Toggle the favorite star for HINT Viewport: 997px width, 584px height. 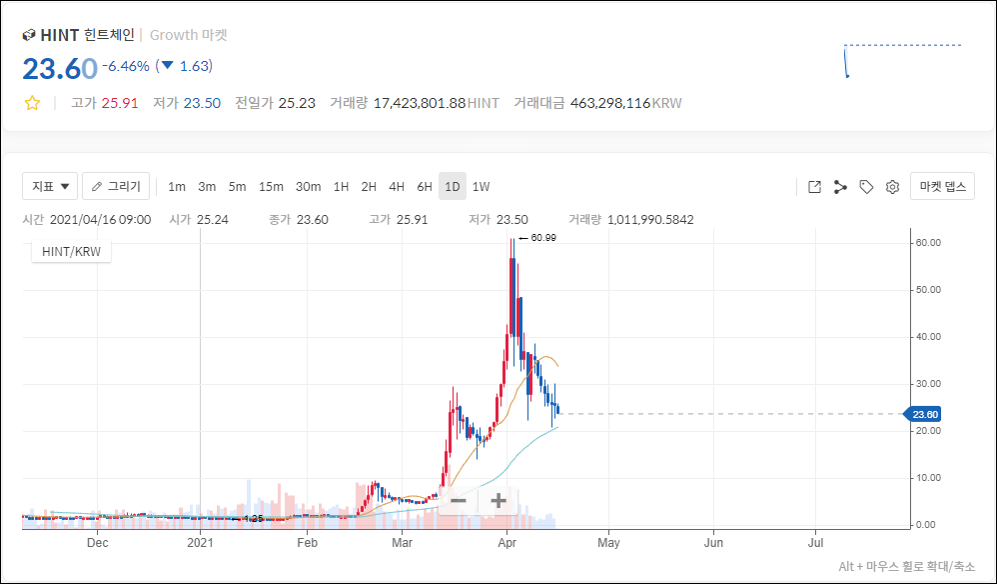click(32, 103)
